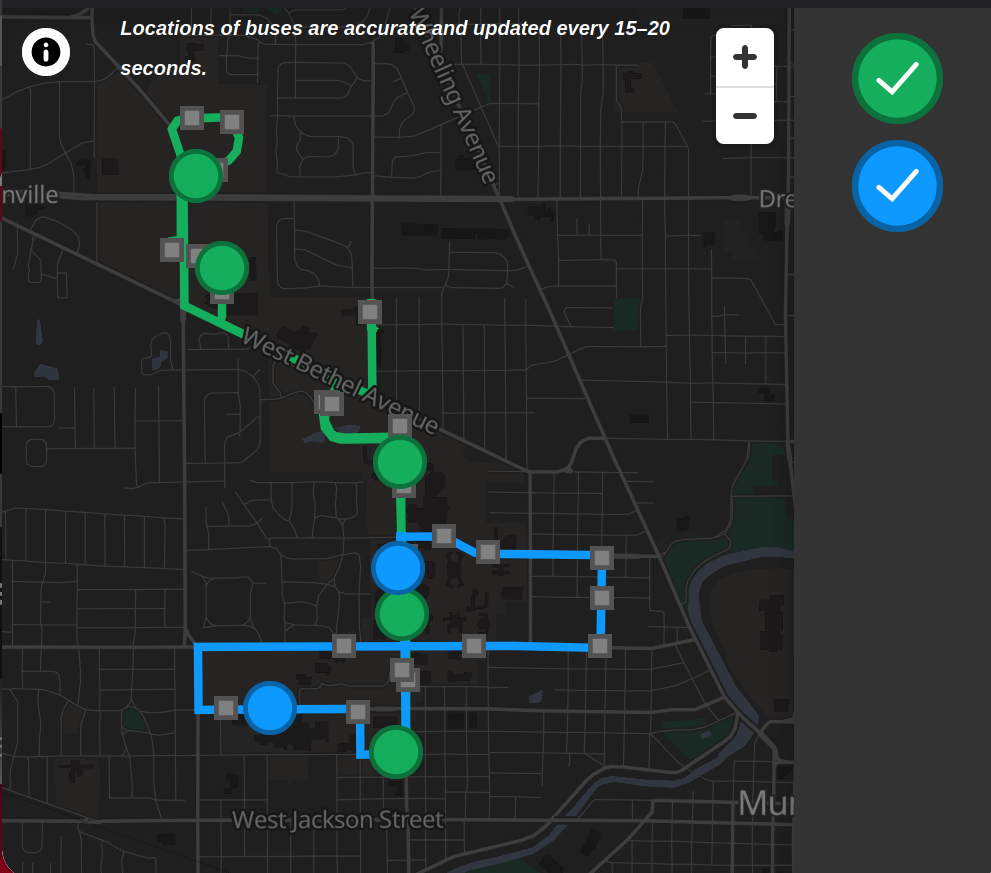Toggle the green route checkmark

897,78
